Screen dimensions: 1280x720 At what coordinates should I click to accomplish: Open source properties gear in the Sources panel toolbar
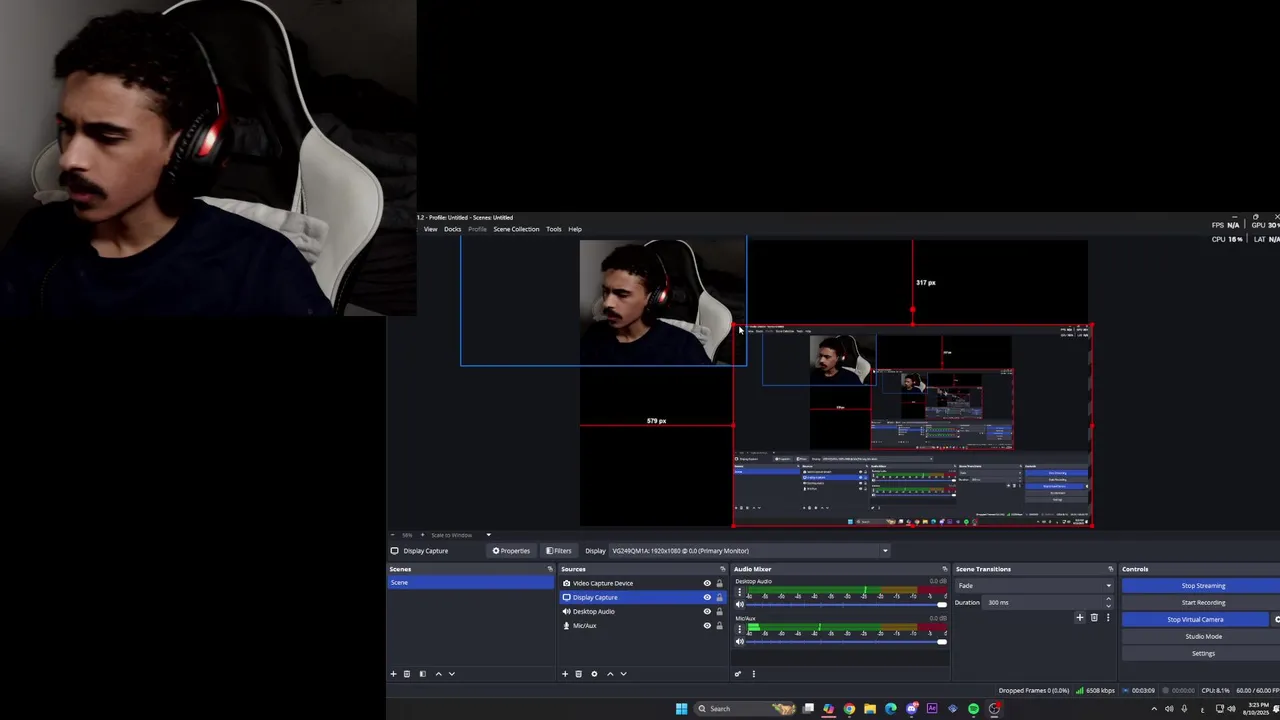click(x=594, y=674)
